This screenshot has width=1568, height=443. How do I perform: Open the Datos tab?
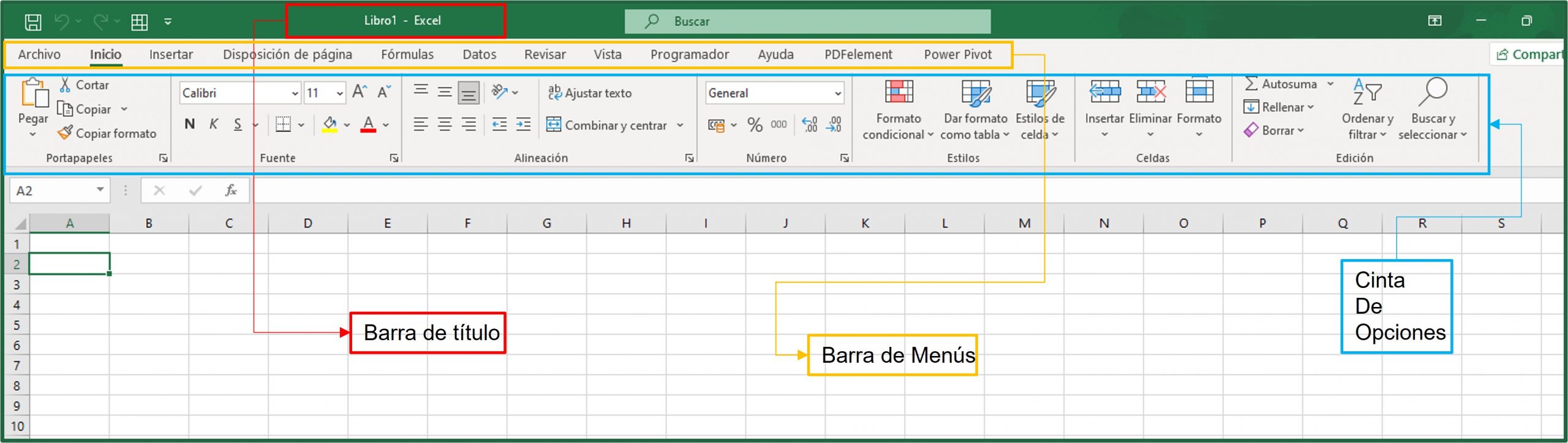pyautogui.click(x=480, y=55)
